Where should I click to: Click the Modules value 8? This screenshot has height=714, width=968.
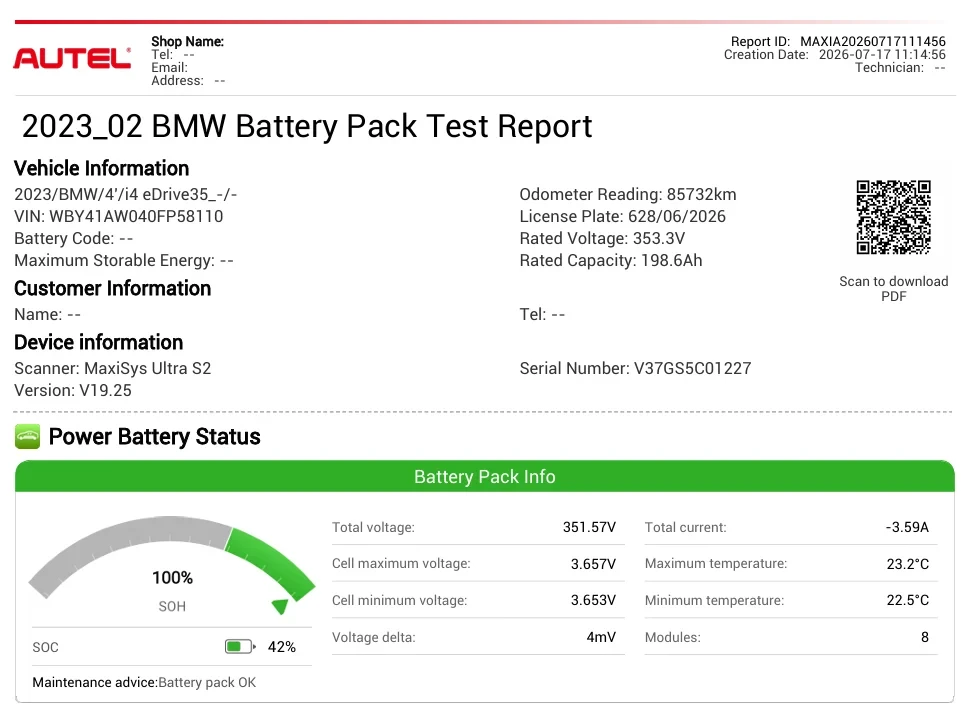coord(925,637)
